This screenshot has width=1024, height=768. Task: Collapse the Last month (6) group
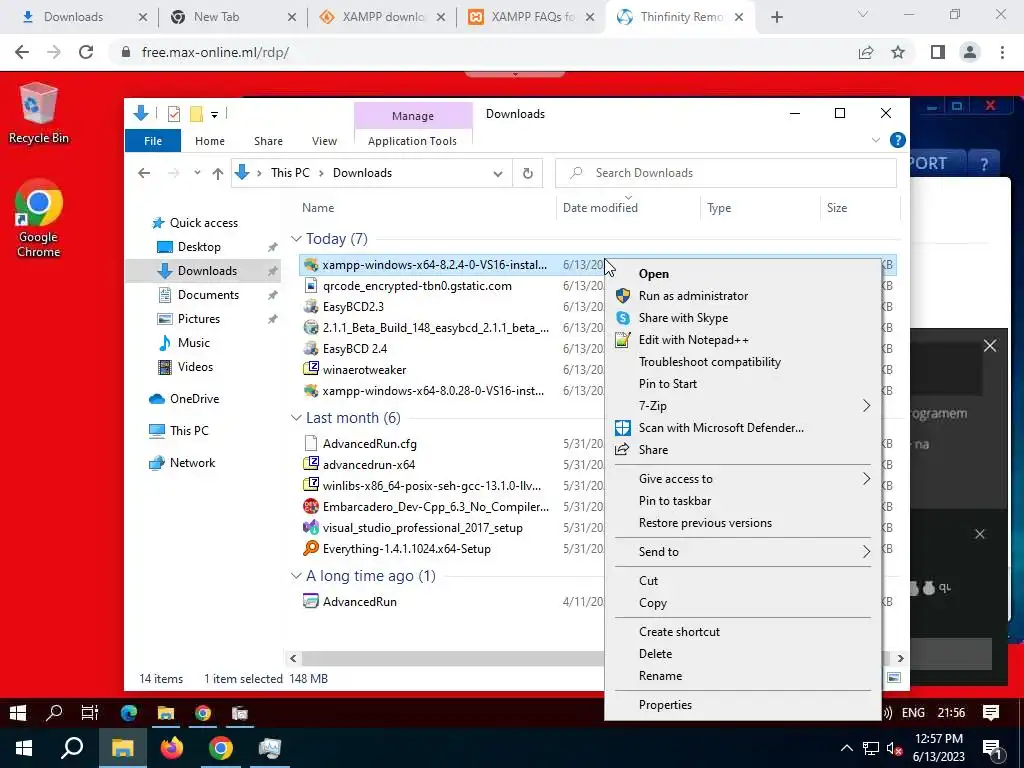[296, 418]
